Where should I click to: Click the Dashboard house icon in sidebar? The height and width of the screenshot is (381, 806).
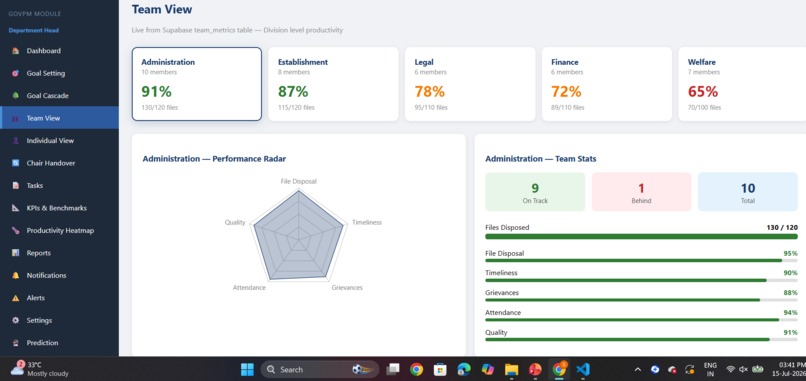click(15, 51)
